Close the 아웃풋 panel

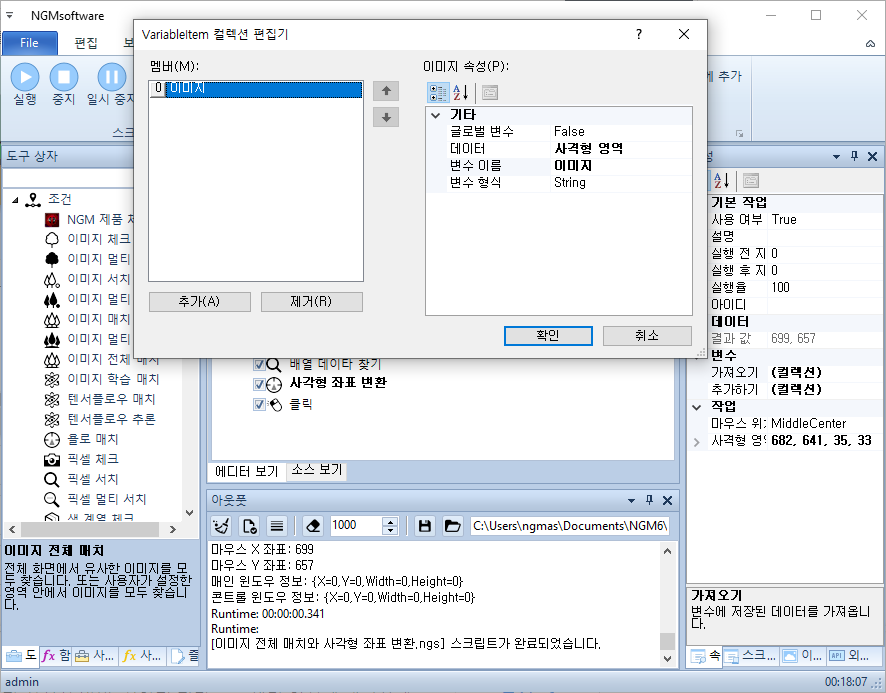[667, 500]
